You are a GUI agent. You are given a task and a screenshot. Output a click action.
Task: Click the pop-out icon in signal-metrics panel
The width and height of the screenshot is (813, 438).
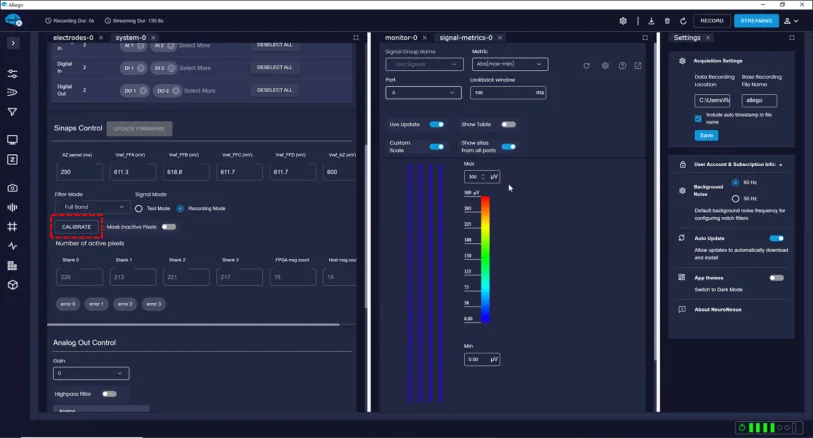coord(638,66)
